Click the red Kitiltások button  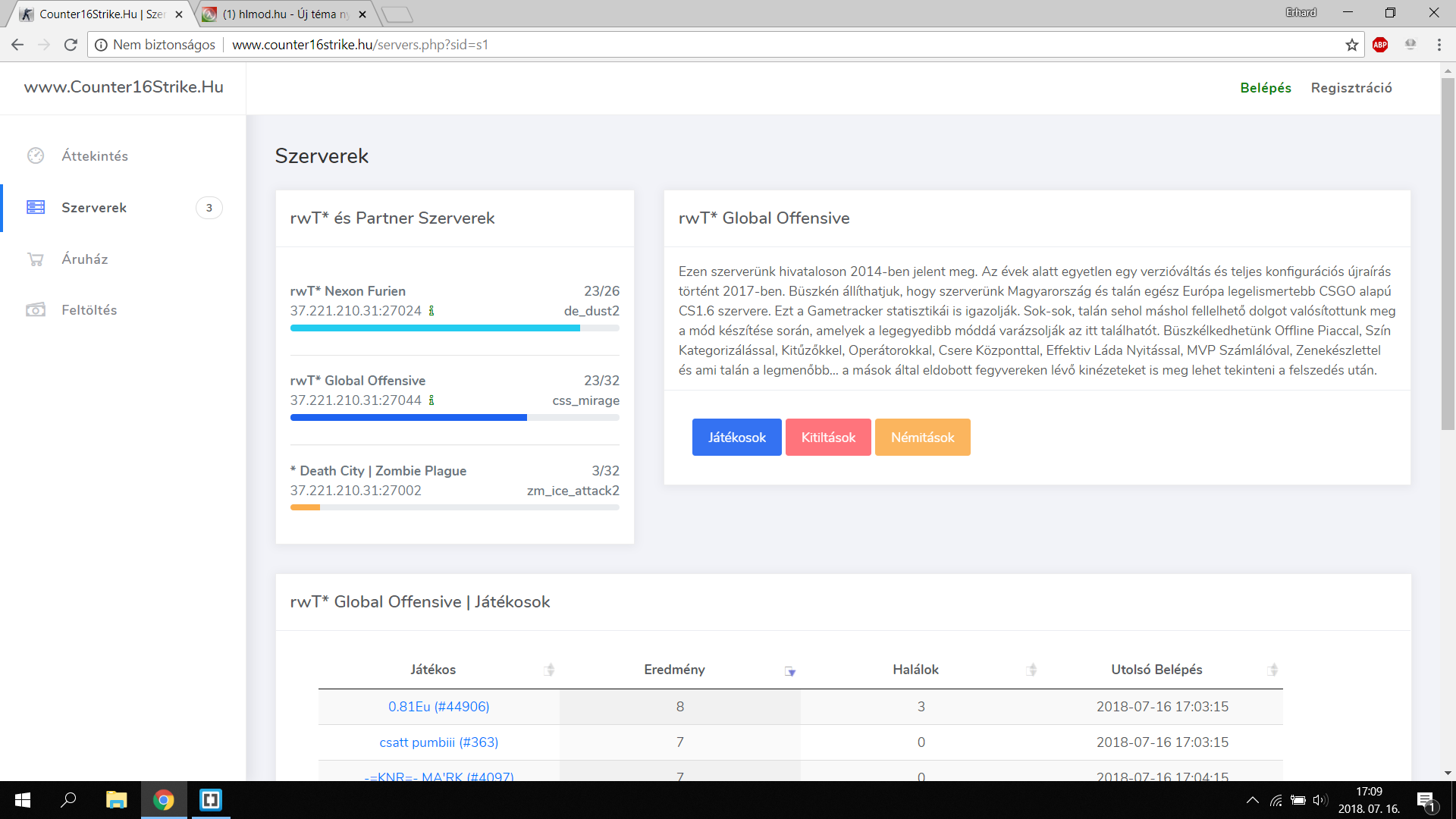pyautogui.click(x=828, y=438)
